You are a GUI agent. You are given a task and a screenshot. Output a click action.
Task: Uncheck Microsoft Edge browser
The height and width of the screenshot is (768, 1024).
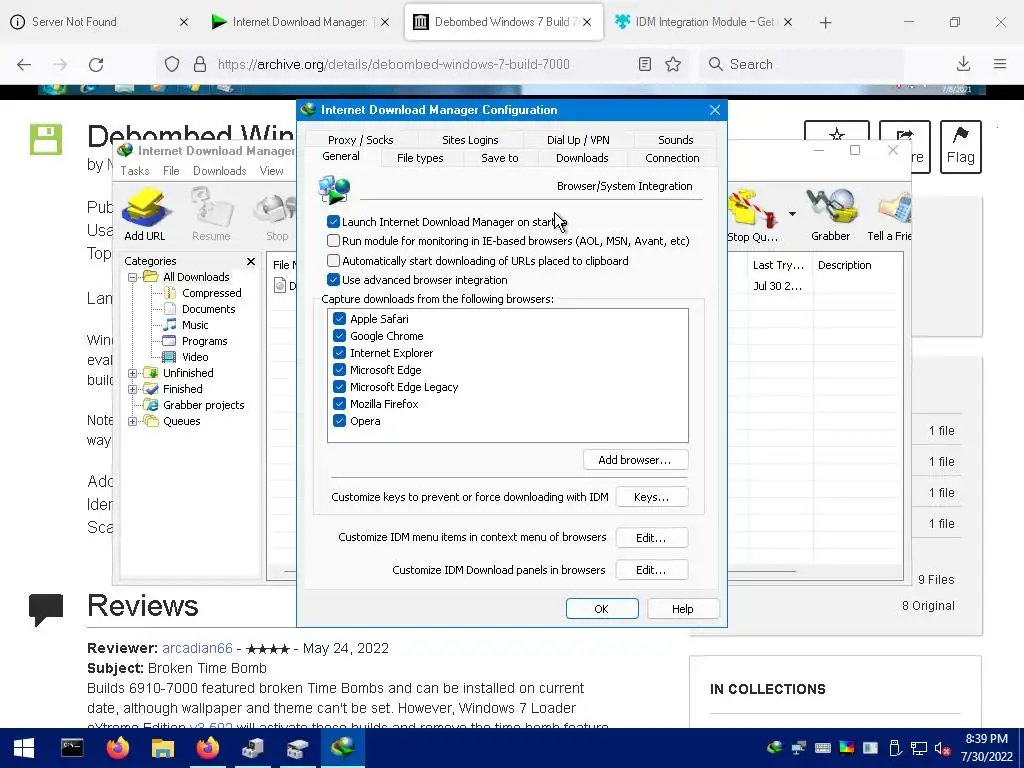coord(339,370)
